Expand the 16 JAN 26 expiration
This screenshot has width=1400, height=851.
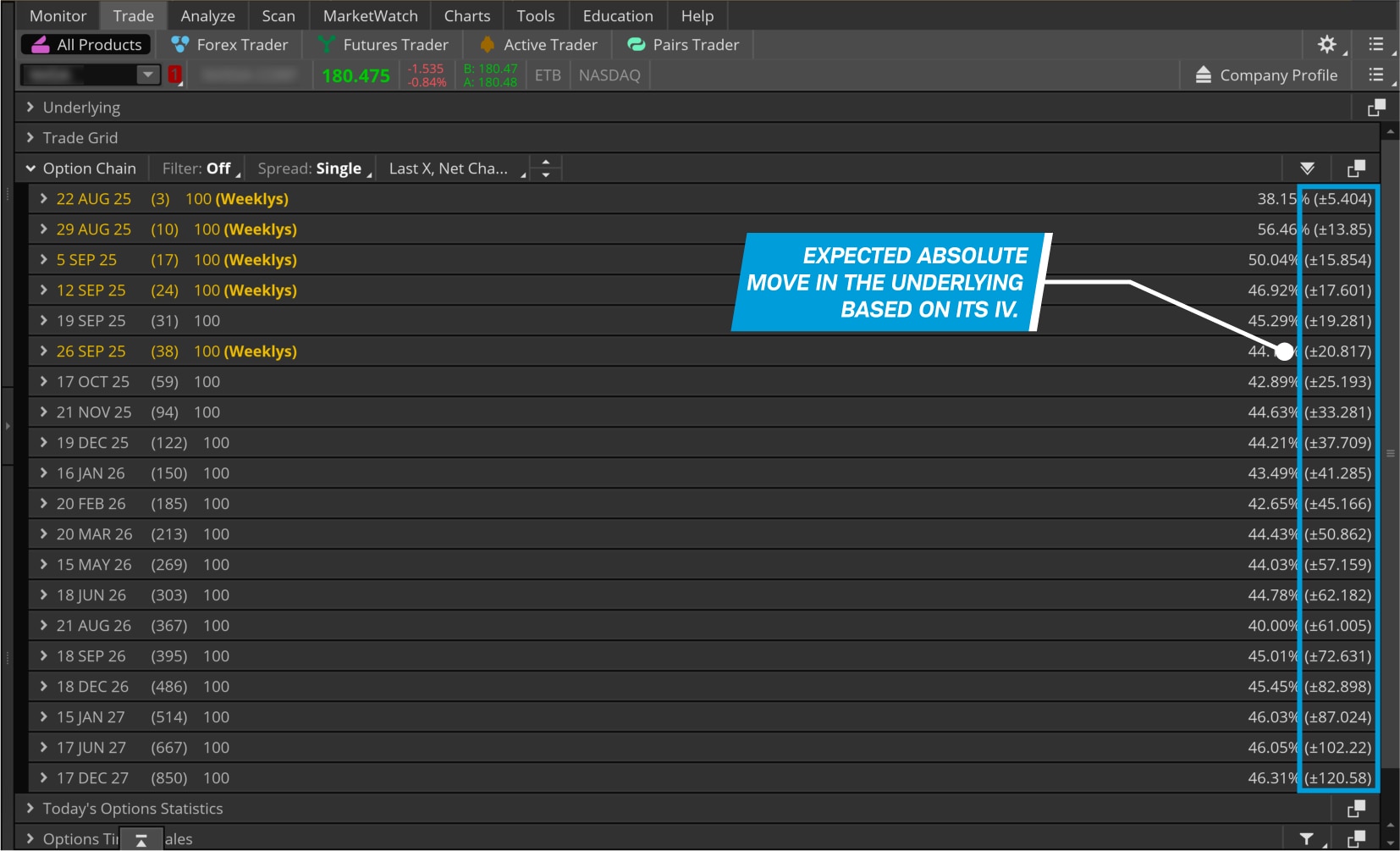(x=44, y=473)
